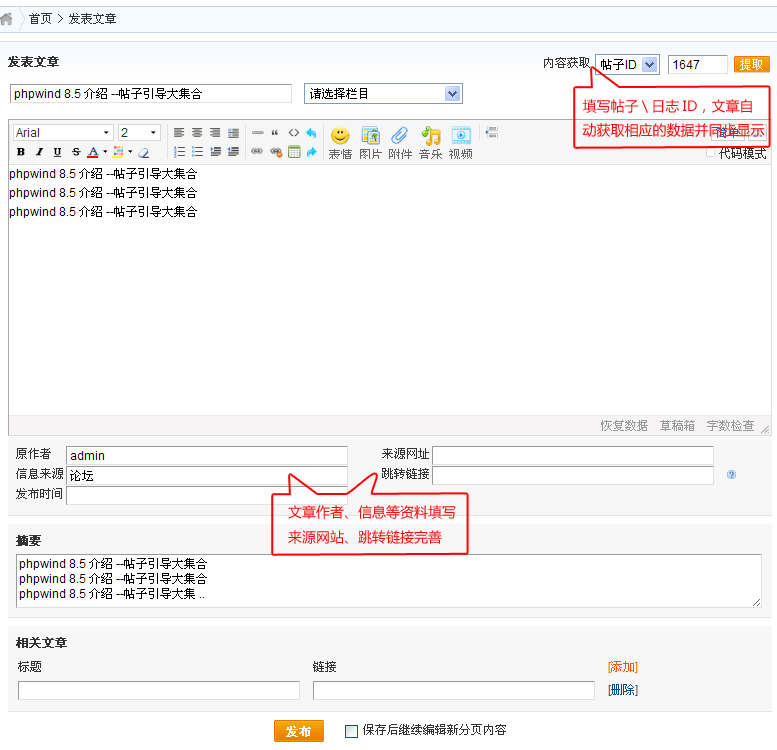Insert a blockquote
Screen dimensions: 777x750
(275, 133)
